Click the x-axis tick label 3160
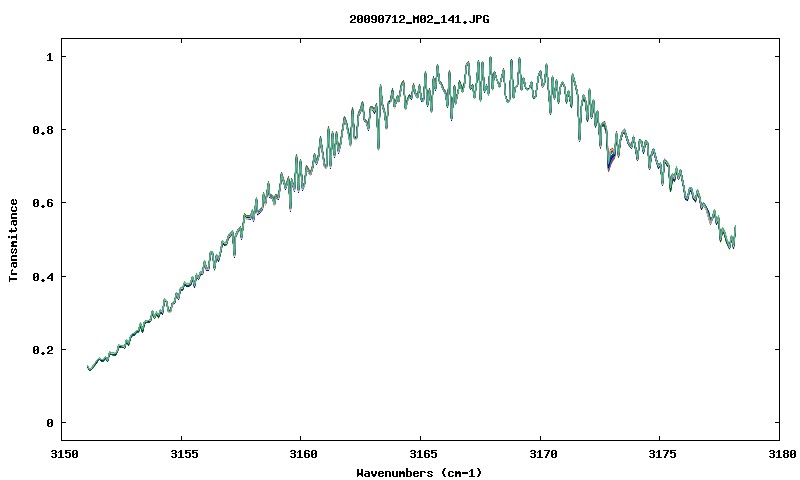Image resolution: width=800 pixels, height=480 pixels. pos(304,454)
